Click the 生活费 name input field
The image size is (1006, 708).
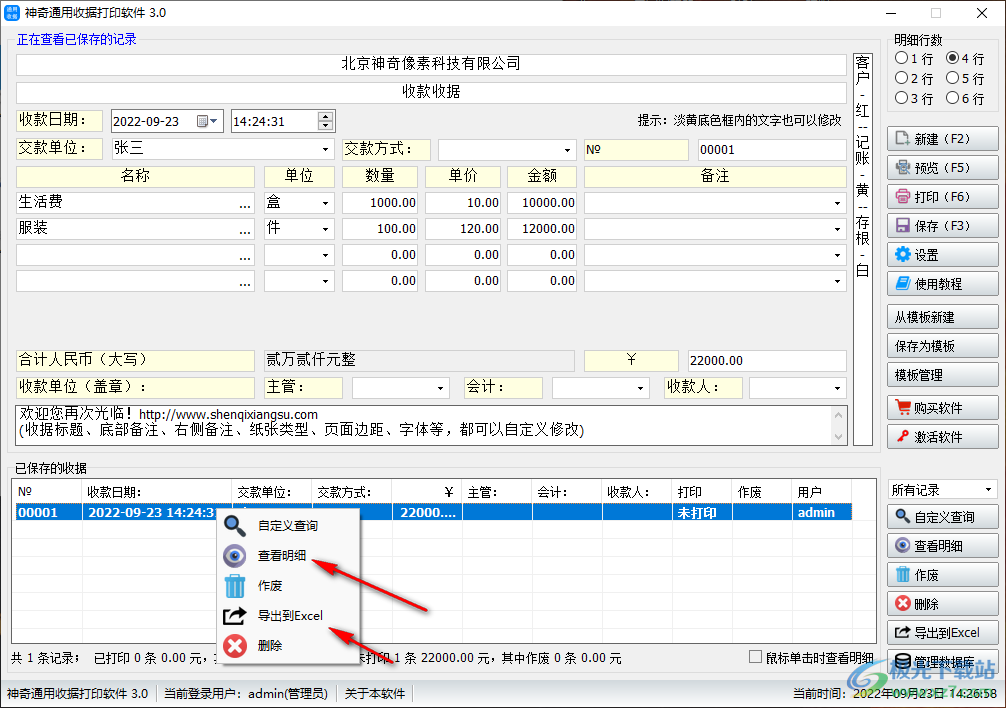point(120,200)
